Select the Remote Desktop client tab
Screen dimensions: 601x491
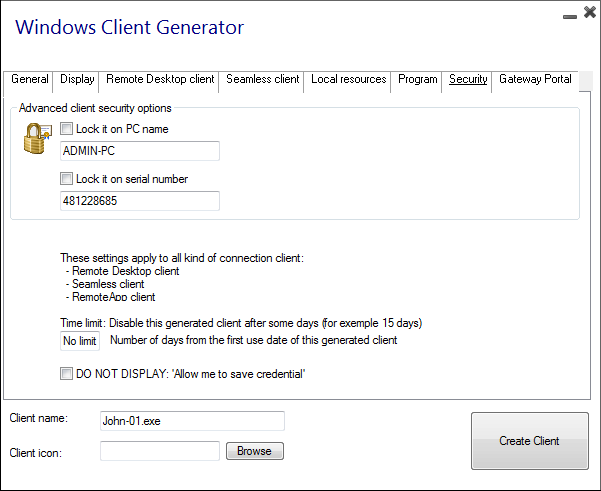pos(160,80)
